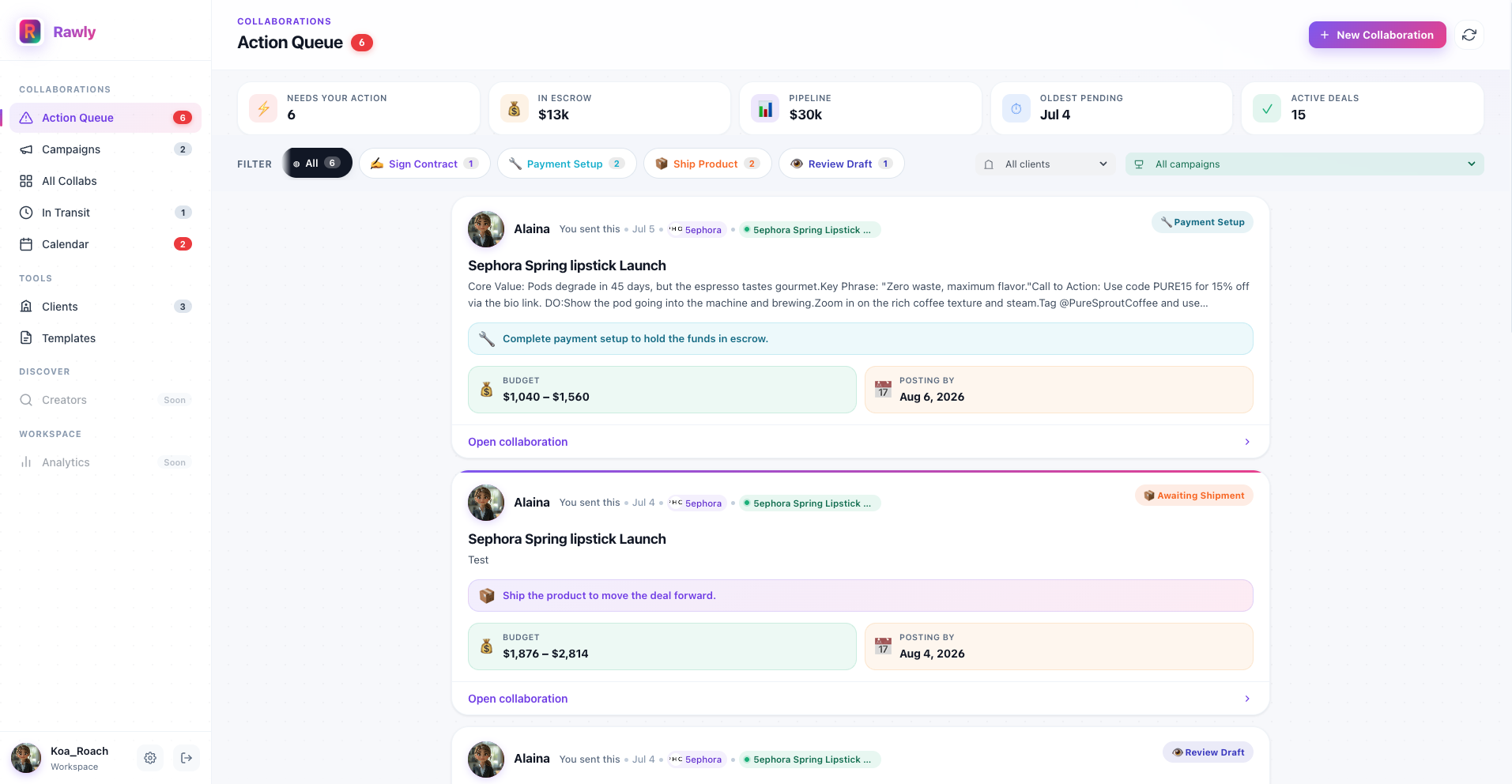
Task: Open In Transit section
Action: [x=105, y=213]
